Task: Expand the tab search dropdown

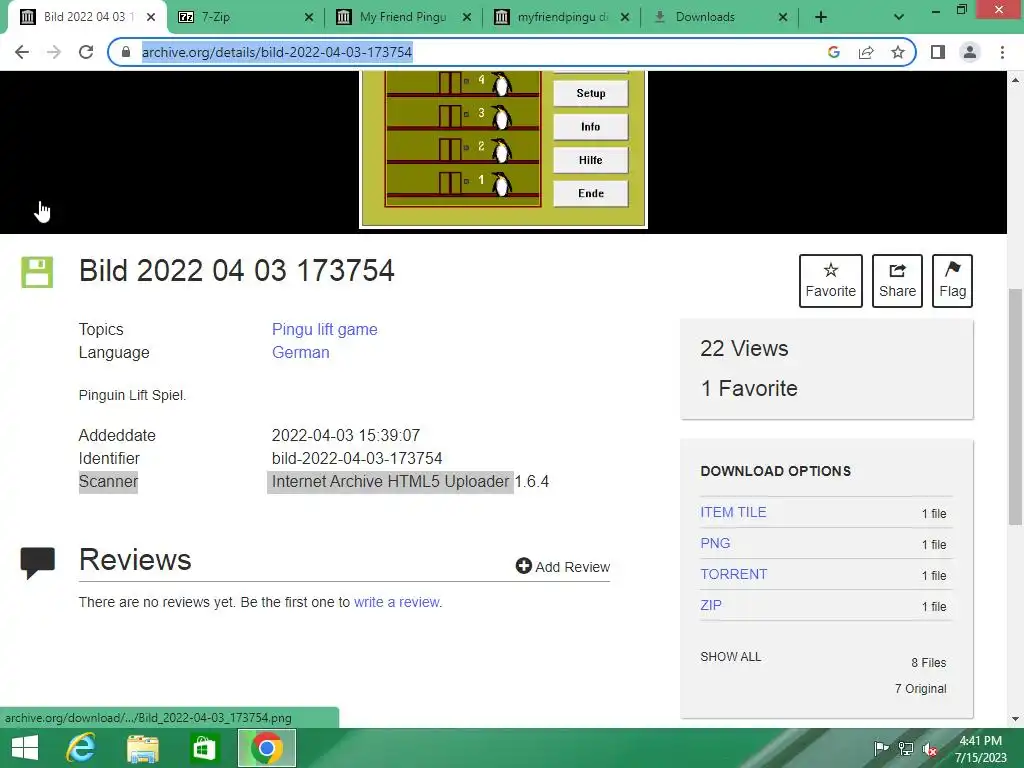Action: coord(899,17)
